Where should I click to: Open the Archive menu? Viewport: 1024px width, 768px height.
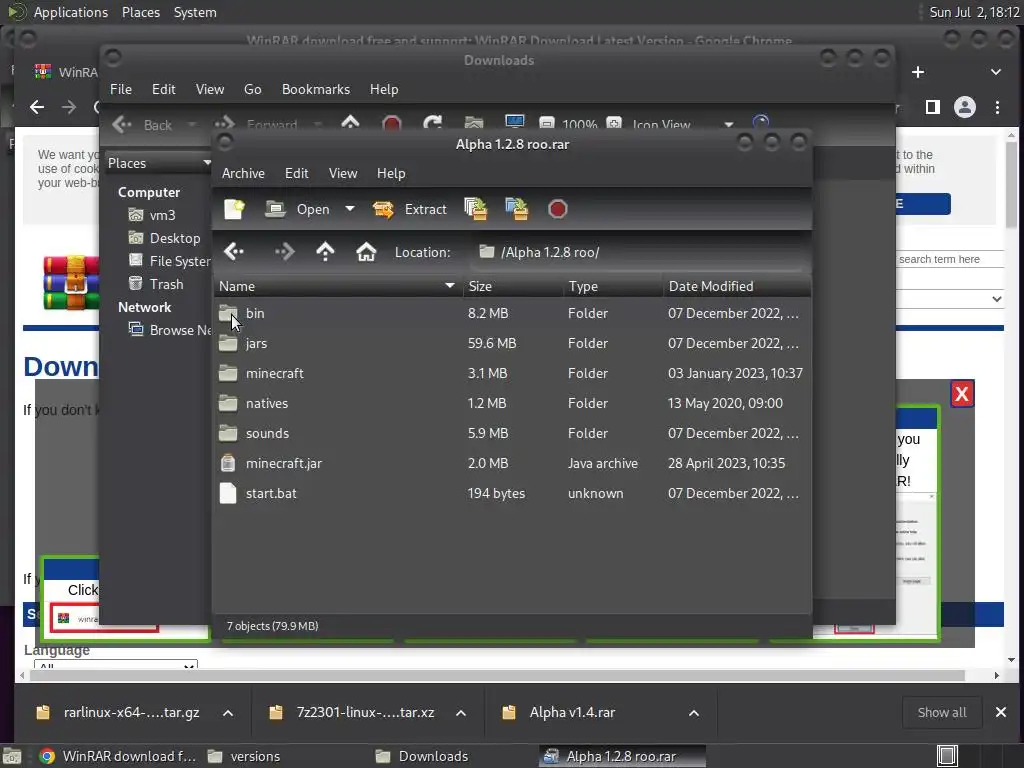(x=243, y=173)
